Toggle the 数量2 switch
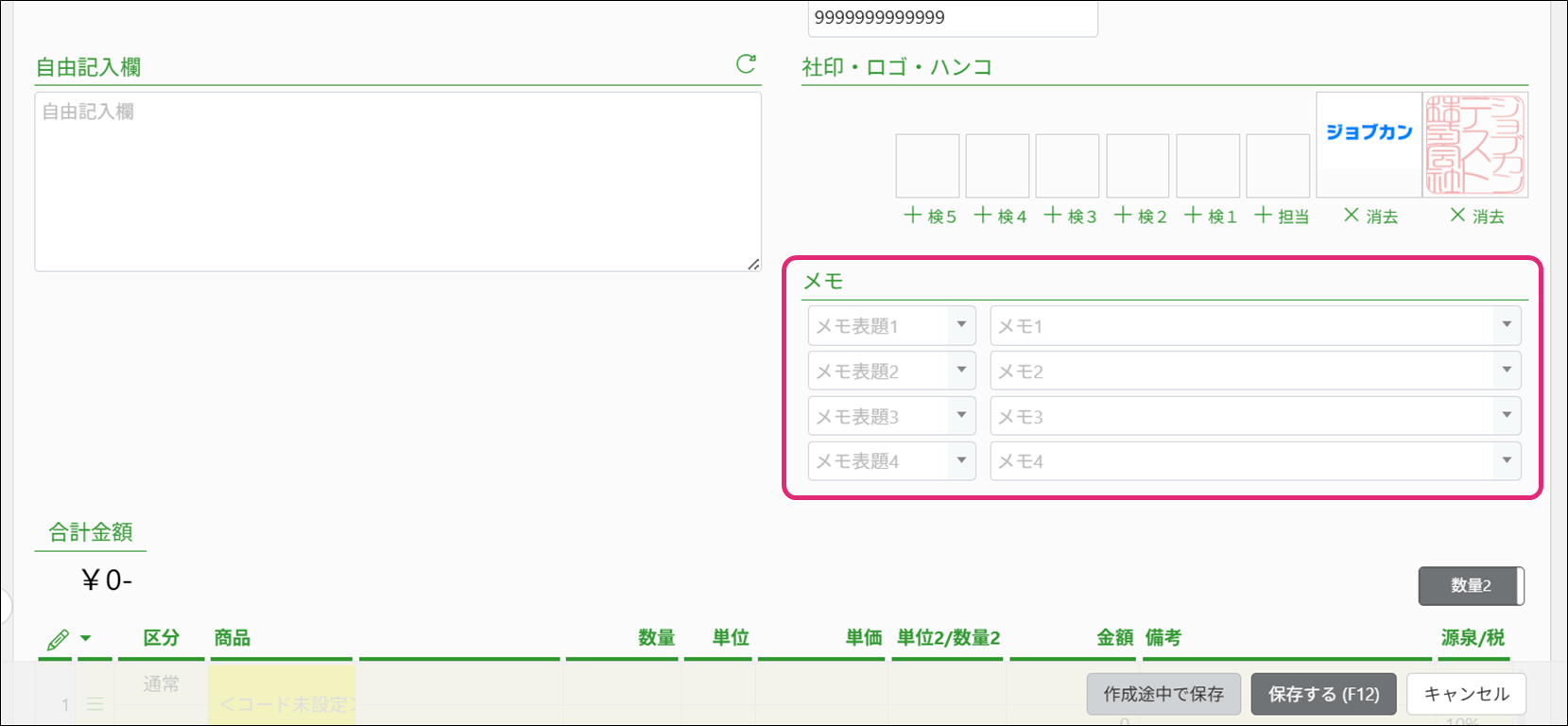 pos(1471,586)
